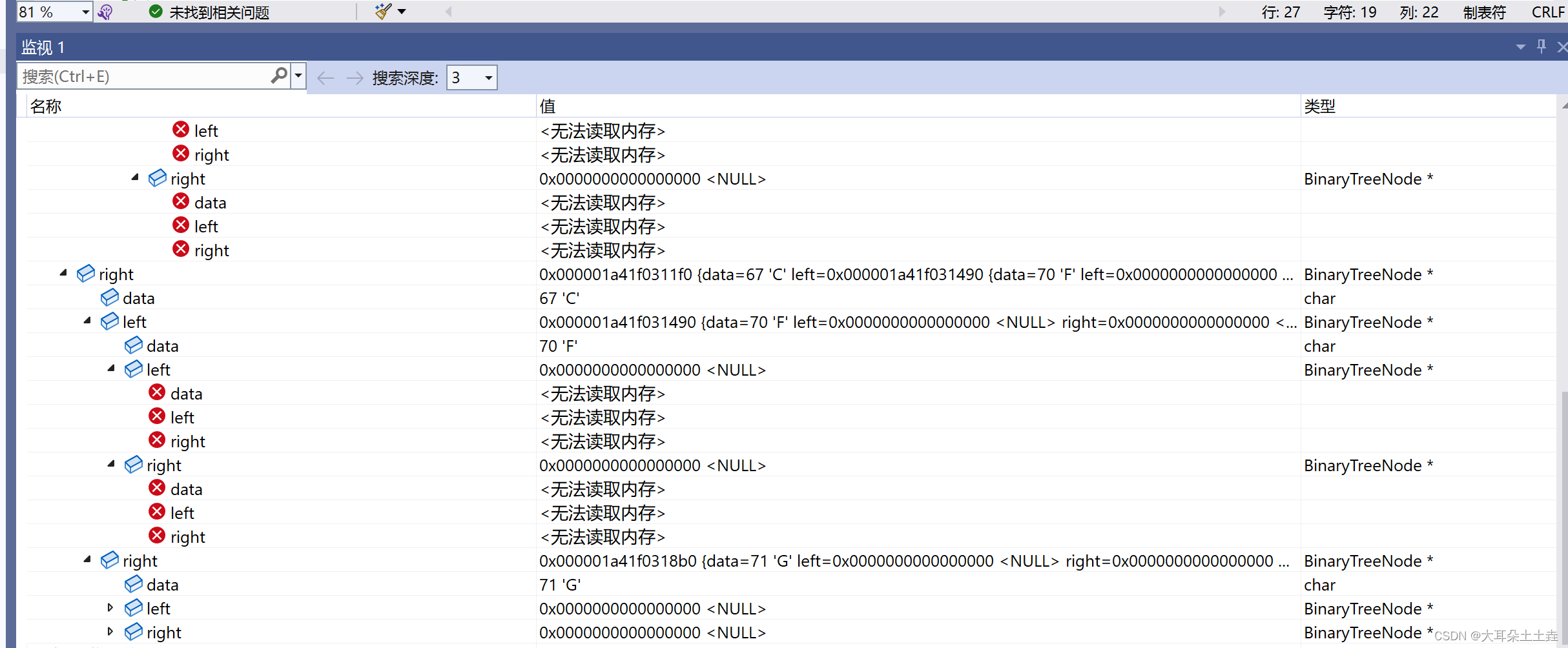The height and width of the screenshot is (648, 1568).
Task: Open the 搜索深度 combo box showing 3
Action: tap(472, 77)
